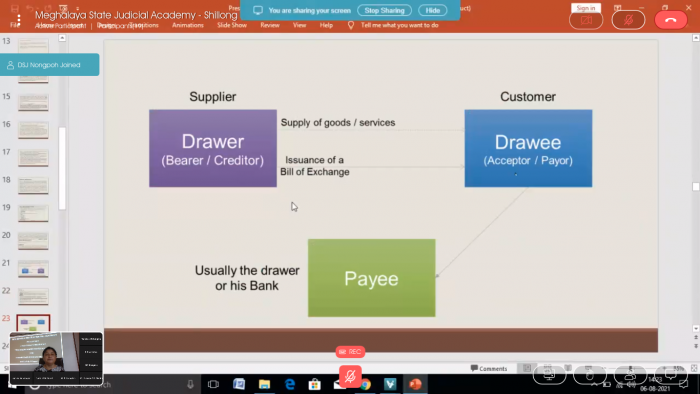Select slide 18 thumbnail

pos(33,185)
